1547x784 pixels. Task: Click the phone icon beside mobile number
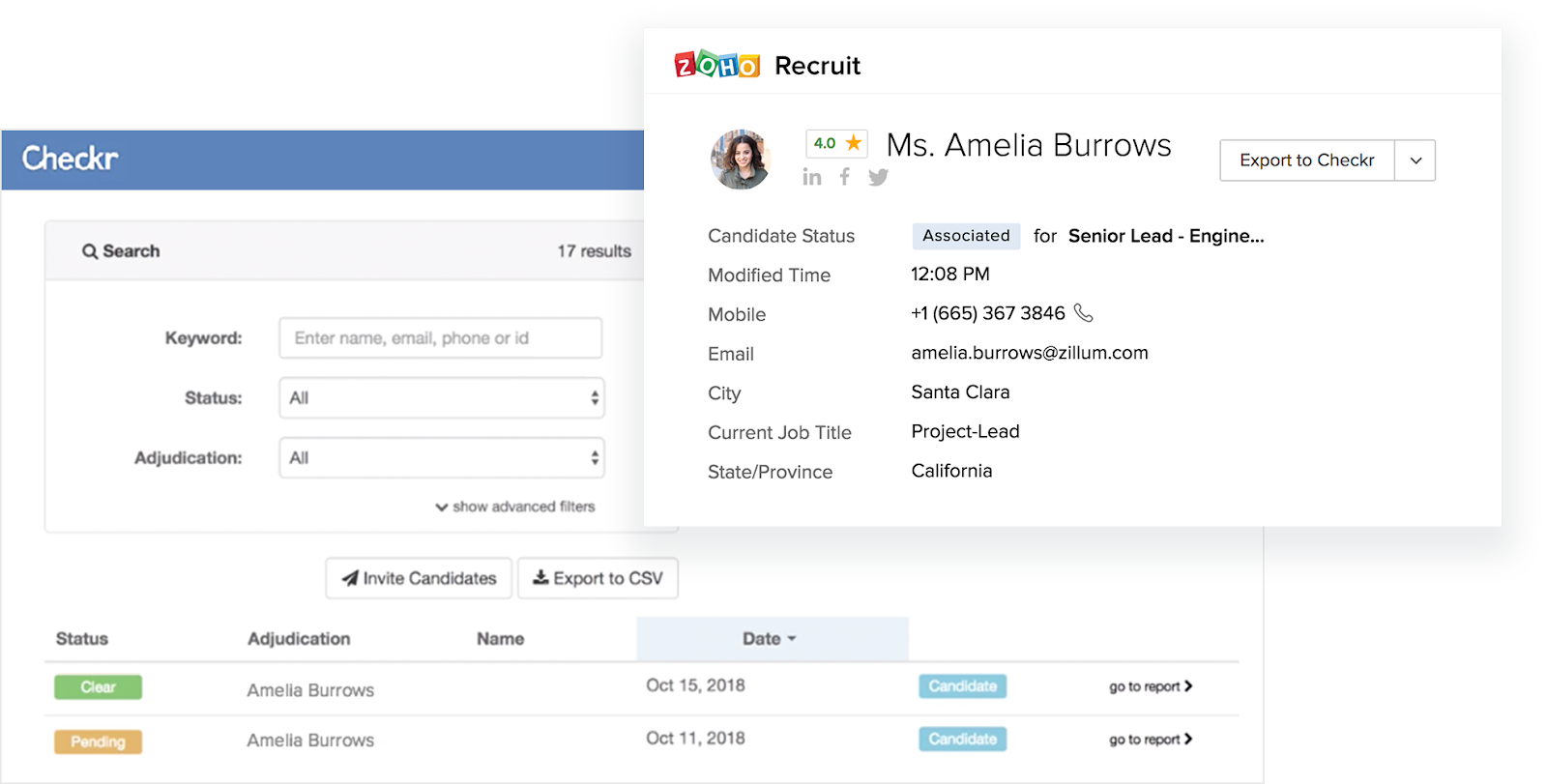tap(1084, 313)
